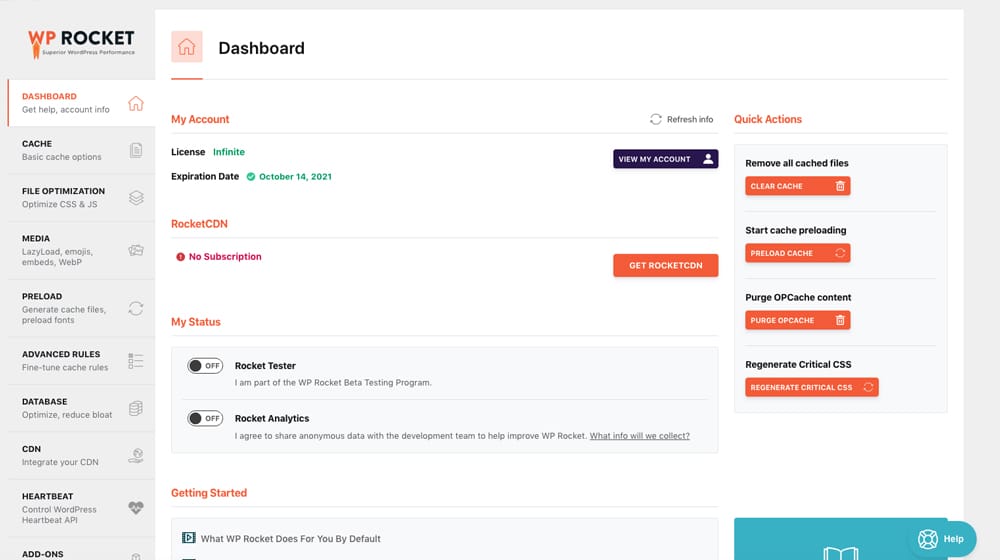Click the trash icon on Purge OPcache
The image size is (1000, 560).
pyautogui.click(x=840, y=320)
